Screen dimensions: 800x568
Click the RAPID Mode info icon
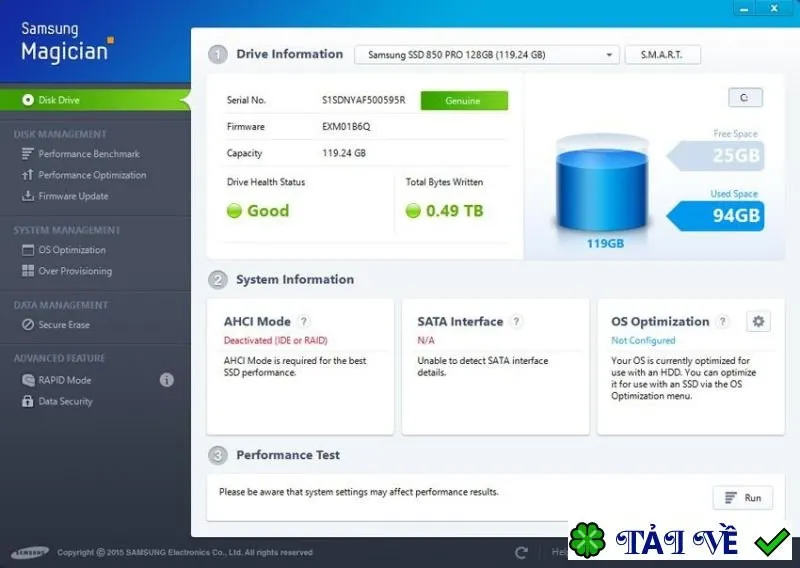point(166,380)
